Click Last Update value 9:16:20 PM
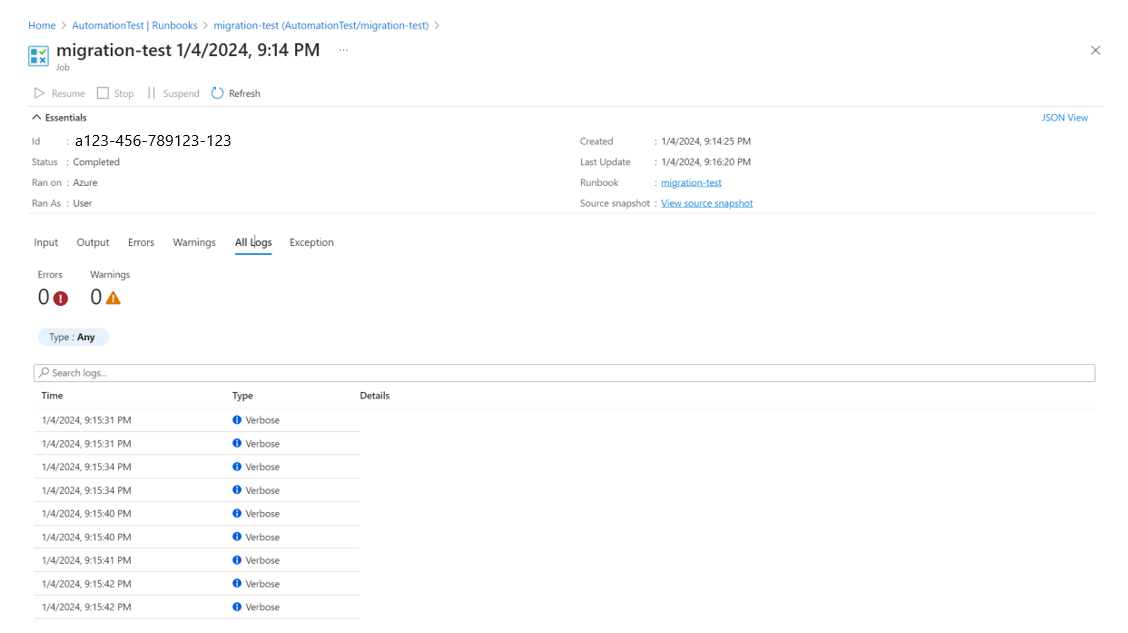The height and width of the screenshot is (633, 1128). 706,162
